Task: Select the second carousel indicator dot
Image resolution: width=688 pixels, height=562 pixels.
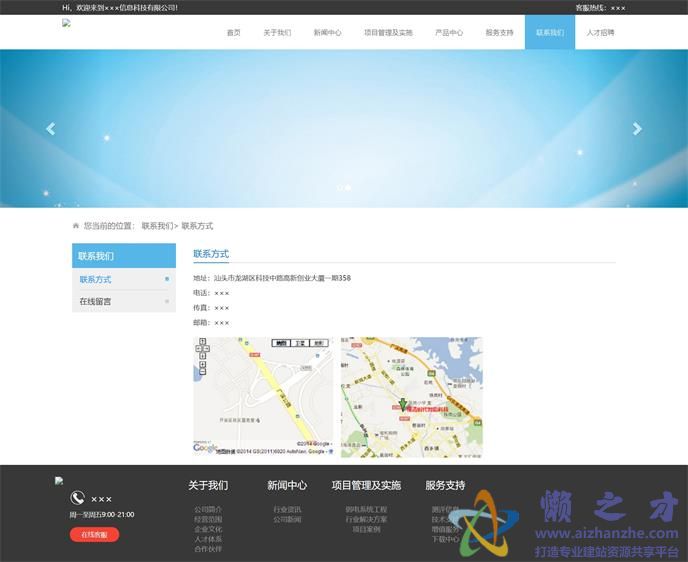Action: [x=348, y=187]
